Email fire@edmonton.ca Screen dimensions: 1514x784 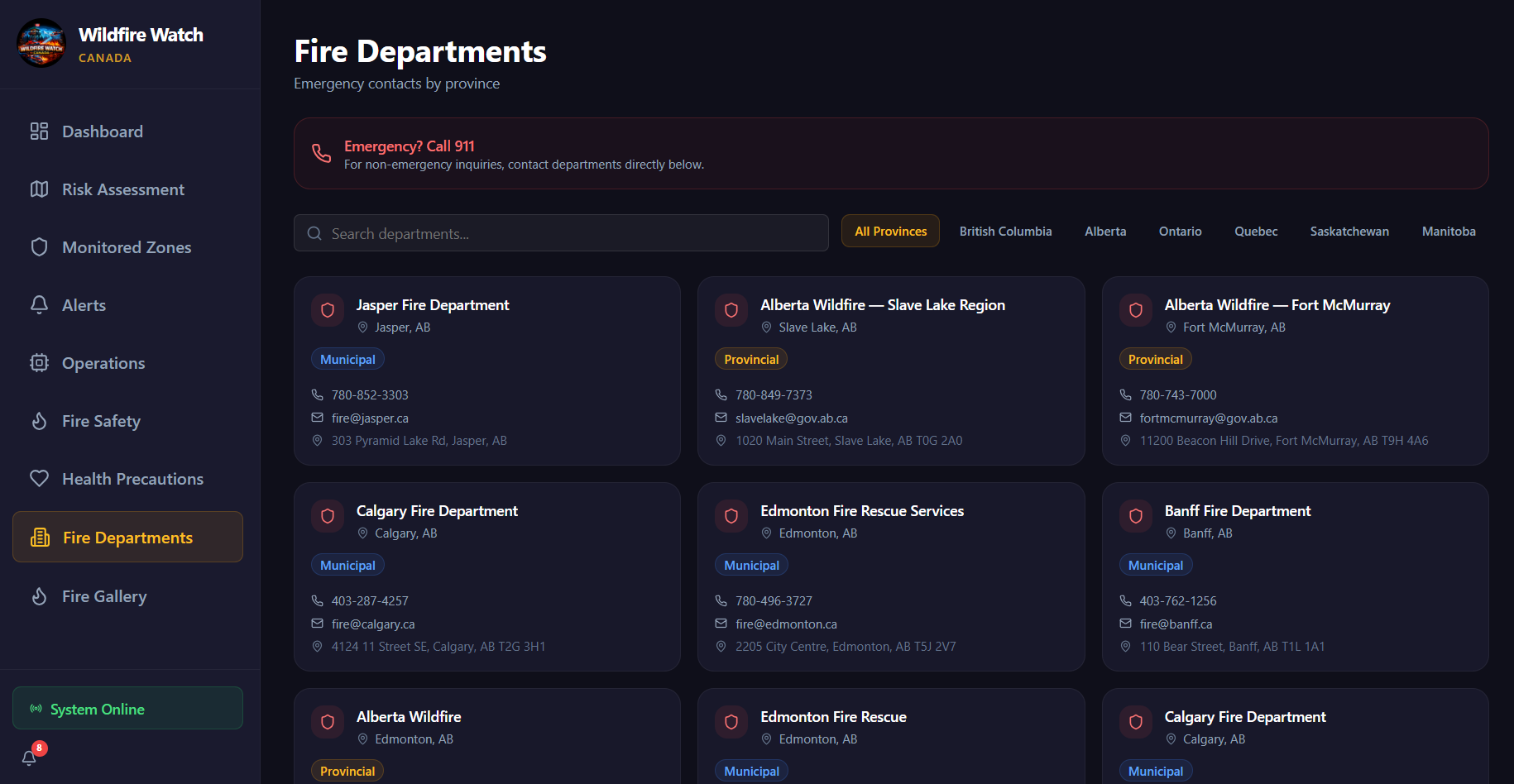point(786,624)
